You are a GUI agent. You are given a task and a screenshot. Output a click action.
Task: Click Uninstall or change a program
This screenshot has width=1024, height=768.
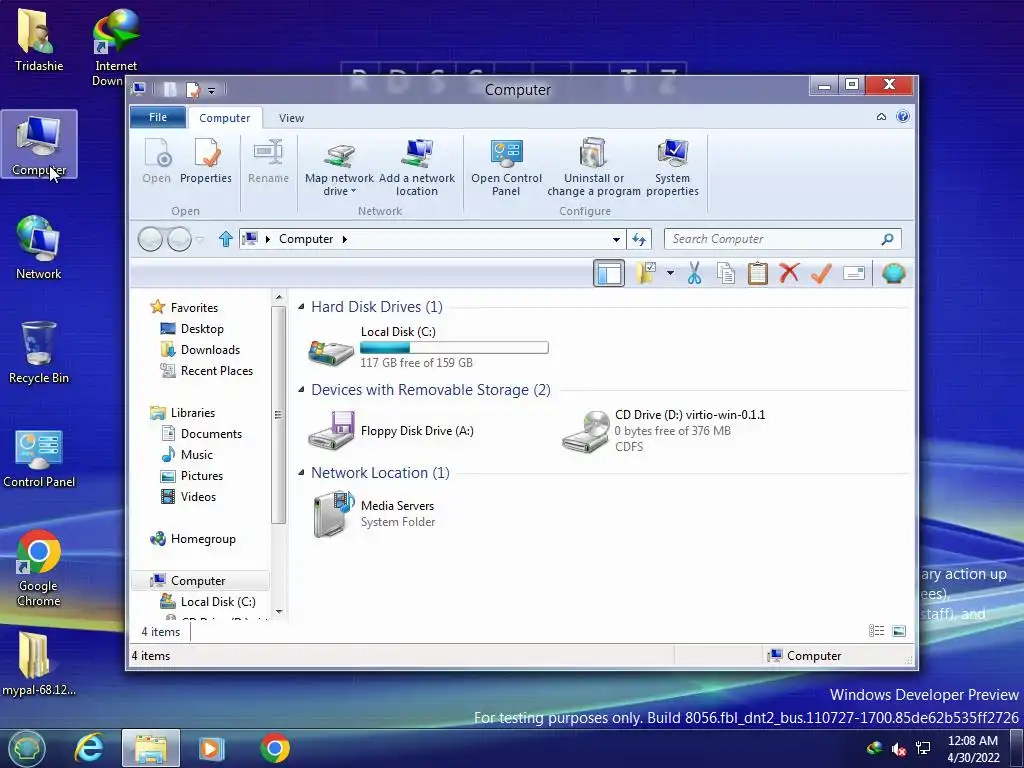[x=594, y=168]
